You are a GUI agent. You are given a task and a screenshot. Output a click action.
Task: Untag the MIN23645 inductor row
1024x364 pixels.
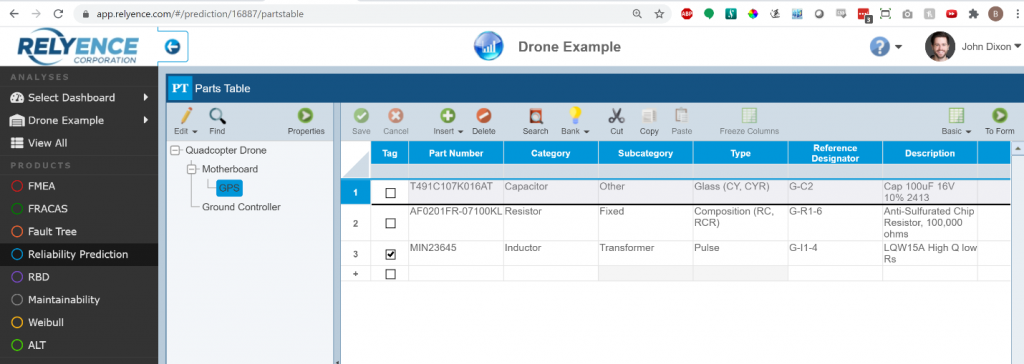coord(391,254)
